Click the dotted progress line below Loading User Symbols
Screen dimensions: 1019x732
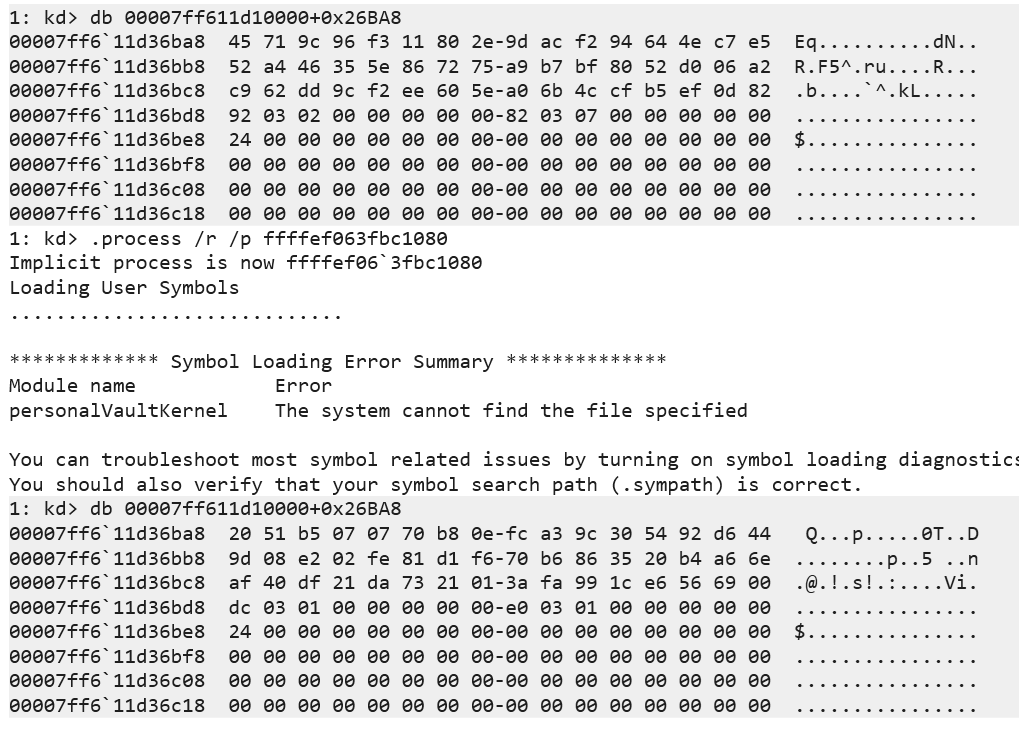tap(175, 313)
